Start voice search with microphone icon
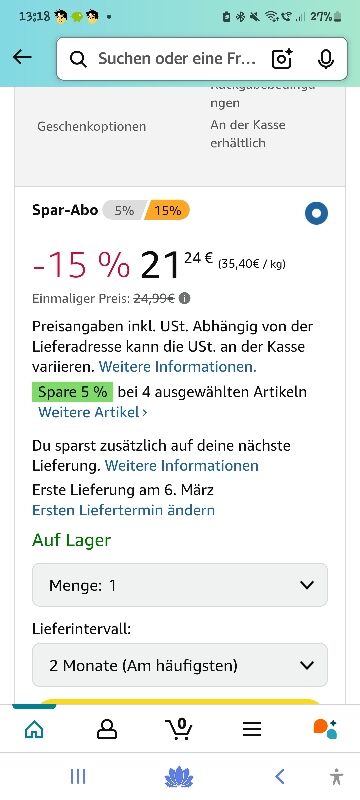Screen dimensions: 360x800 (x=325, y=59)
